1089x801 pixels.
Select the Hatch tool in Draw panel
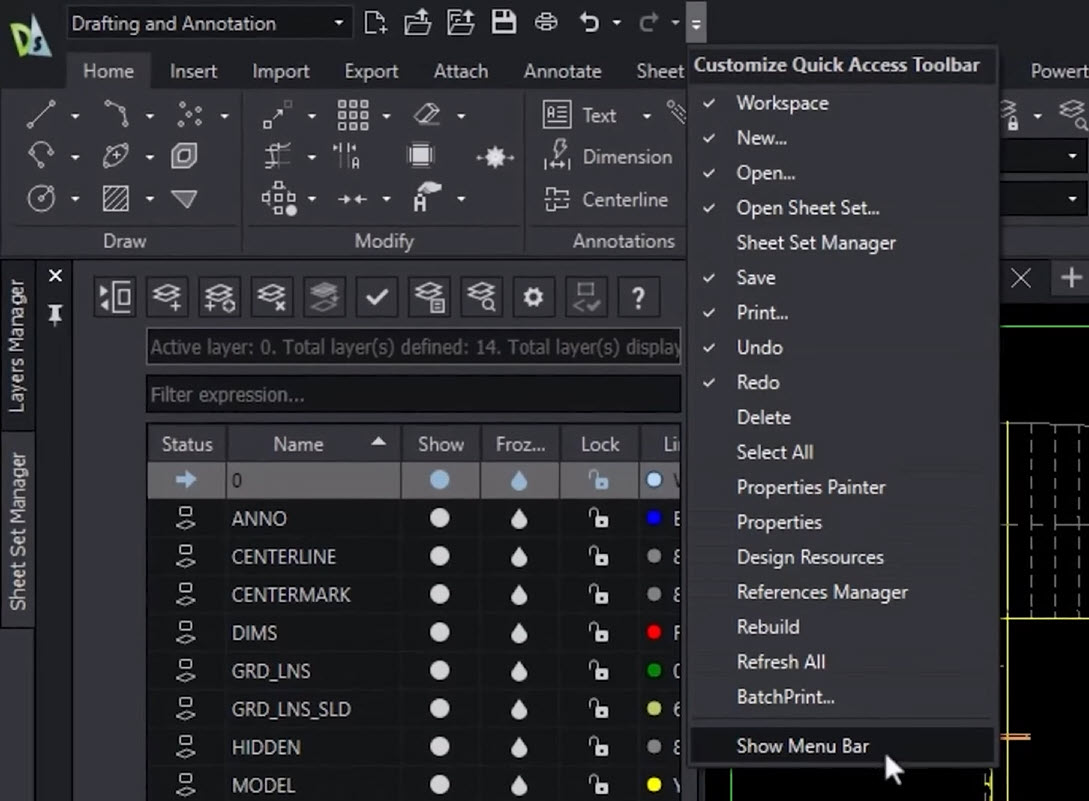[116, 199]
